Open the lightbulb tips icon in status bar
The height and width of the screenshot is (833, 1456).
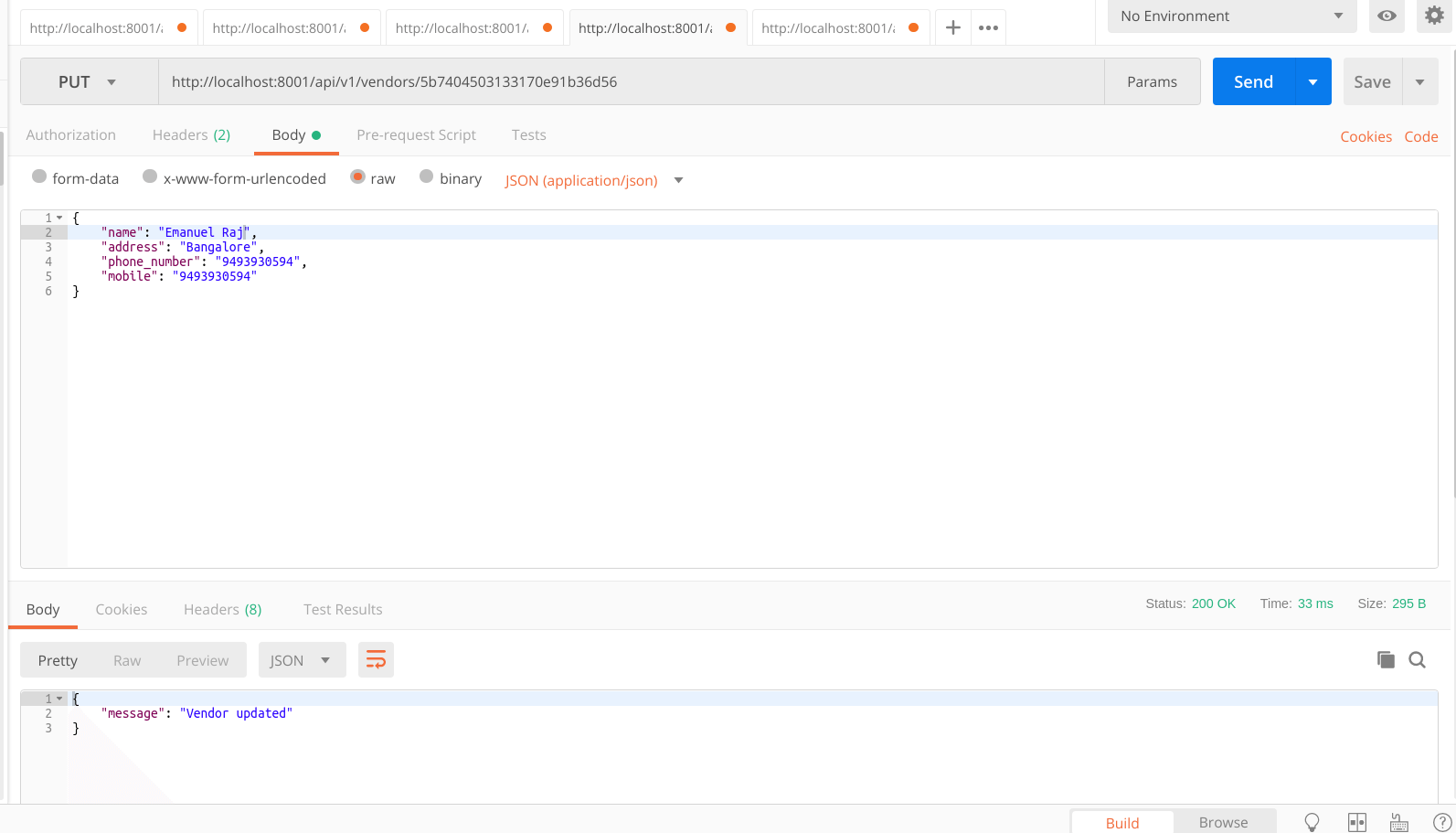pyautogui.click(x=1312, y=822)
